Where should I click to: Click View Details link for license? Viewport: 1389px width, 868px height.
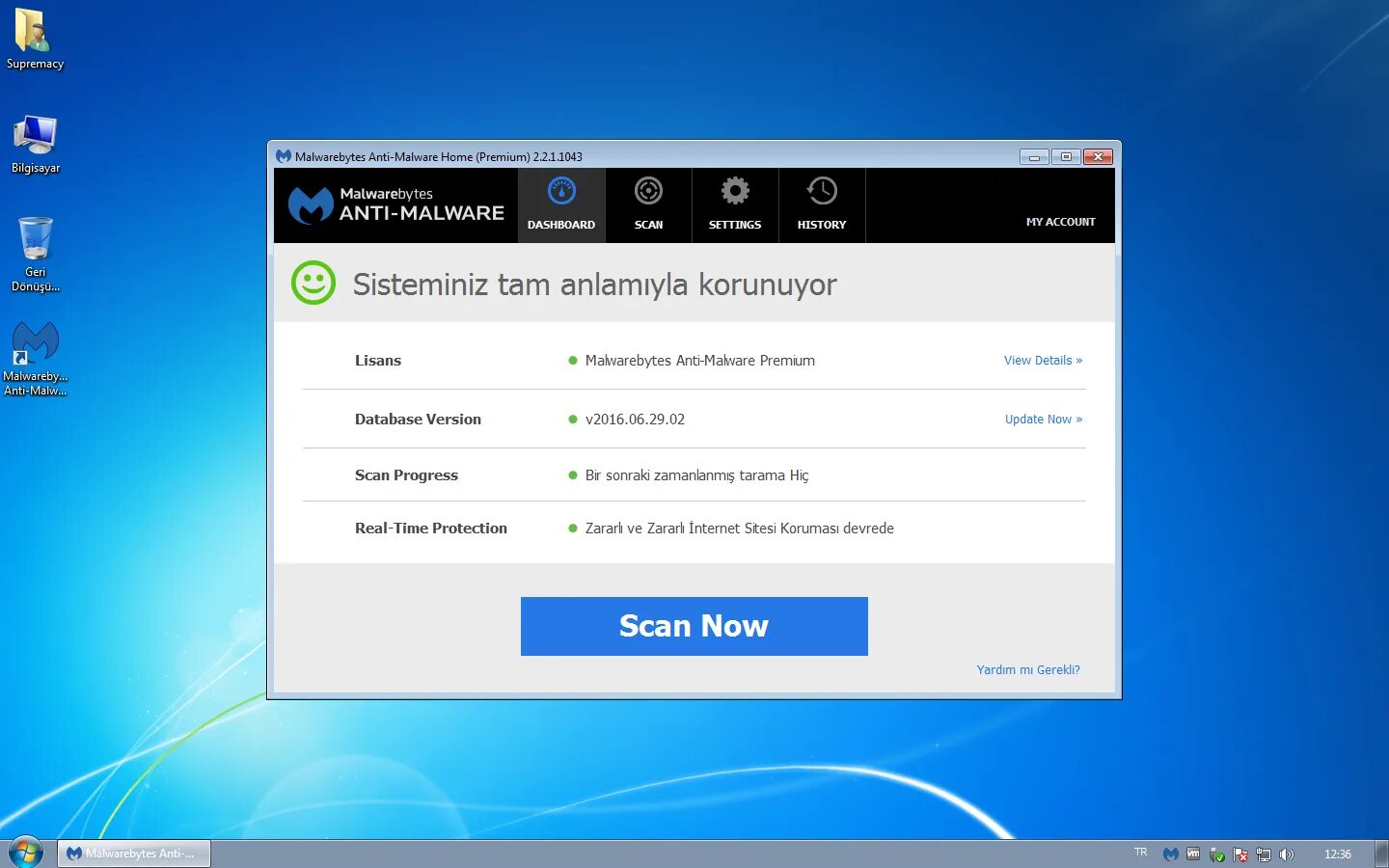click(1043, 360)
